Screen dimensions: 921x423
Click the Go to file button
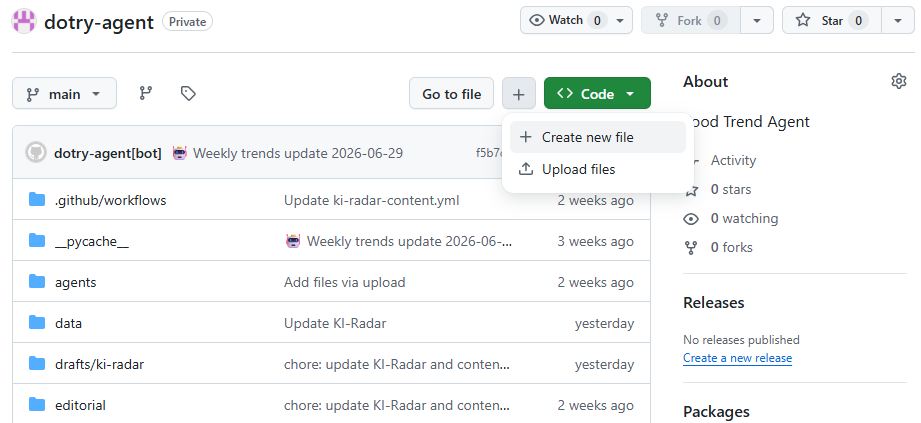(452, 93)
